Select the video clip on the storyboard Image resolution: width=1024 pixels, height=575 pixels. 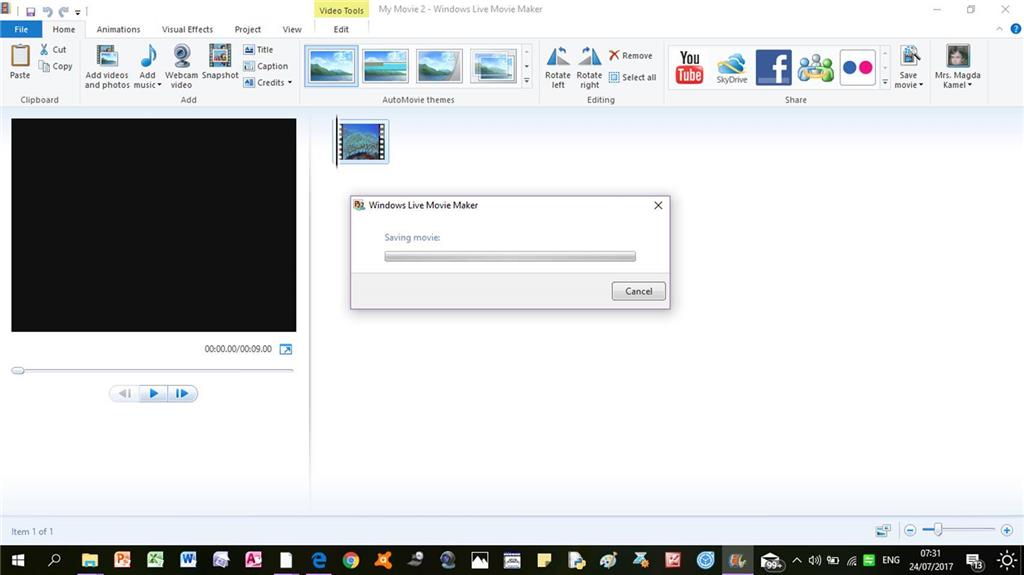pos(362,141)
